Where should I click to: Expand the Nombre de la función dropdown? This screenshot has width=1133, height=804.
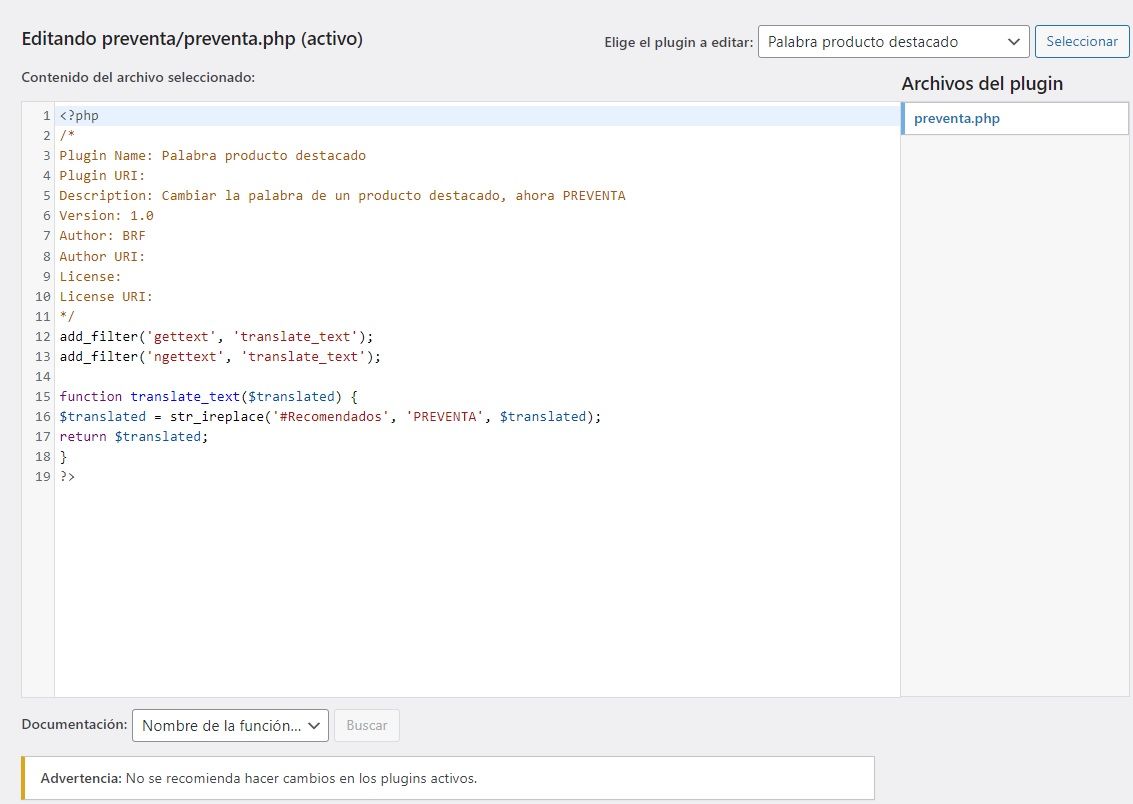point(230,725)
